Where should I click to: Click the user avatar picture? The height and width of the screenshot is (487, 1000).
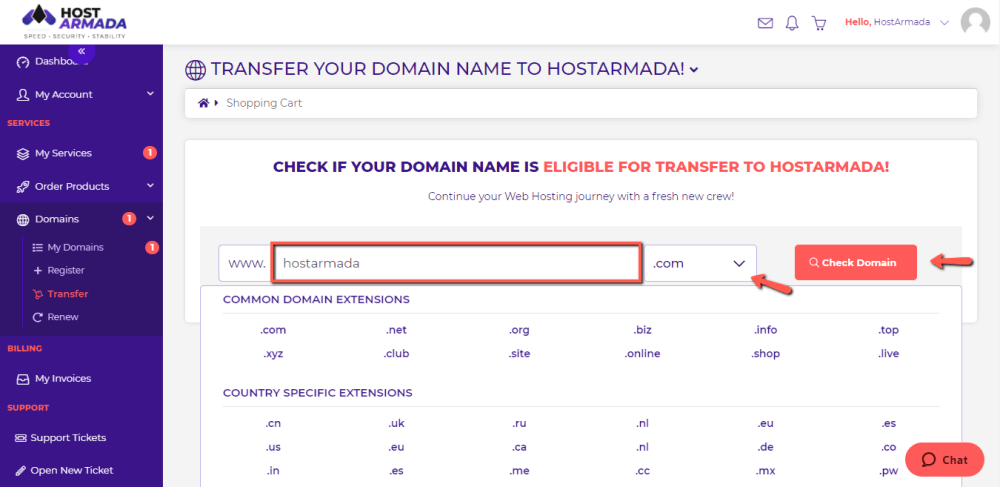tap(975, 22)
